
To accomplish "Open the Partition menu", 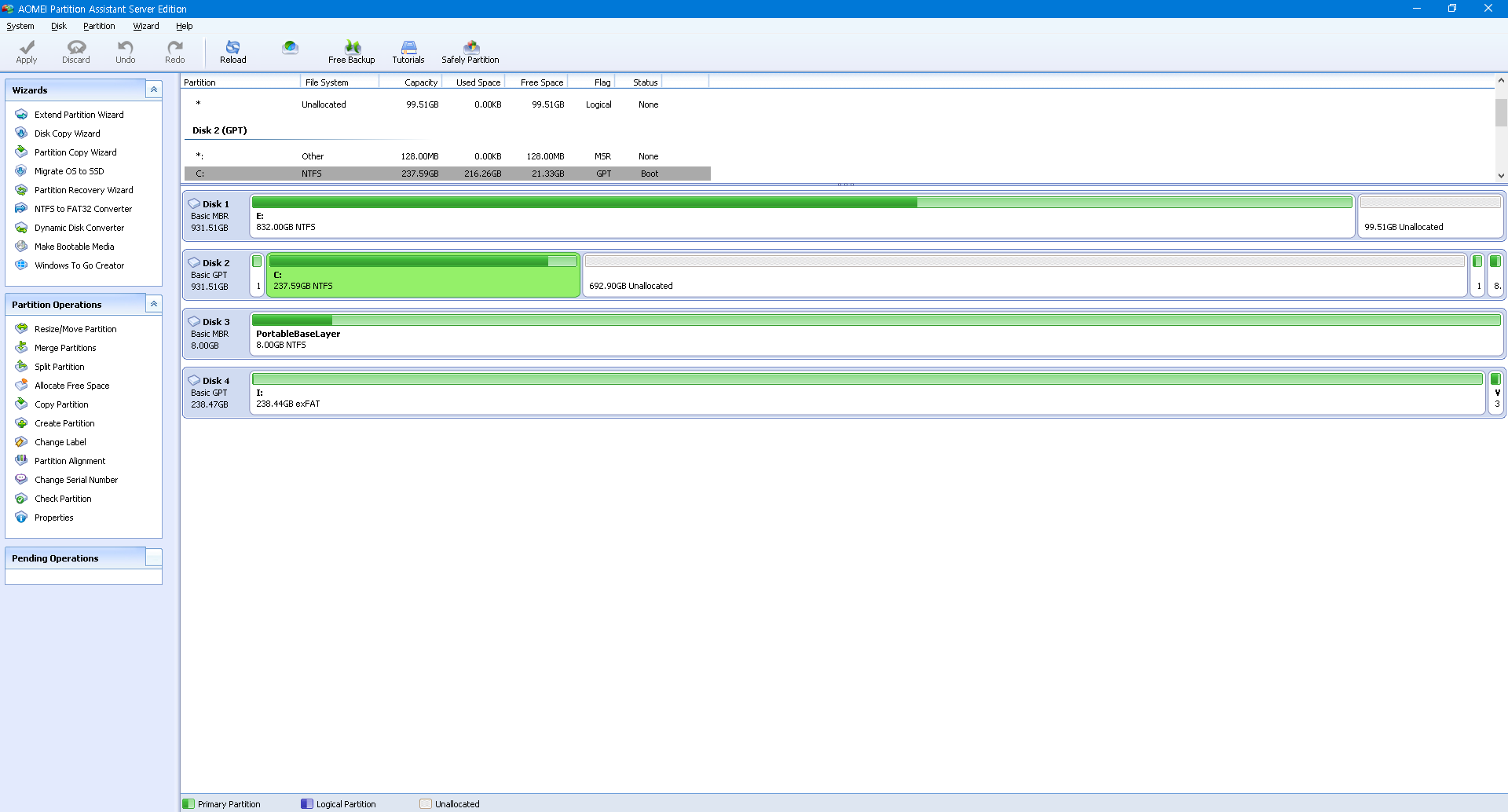I will [99, 26].
